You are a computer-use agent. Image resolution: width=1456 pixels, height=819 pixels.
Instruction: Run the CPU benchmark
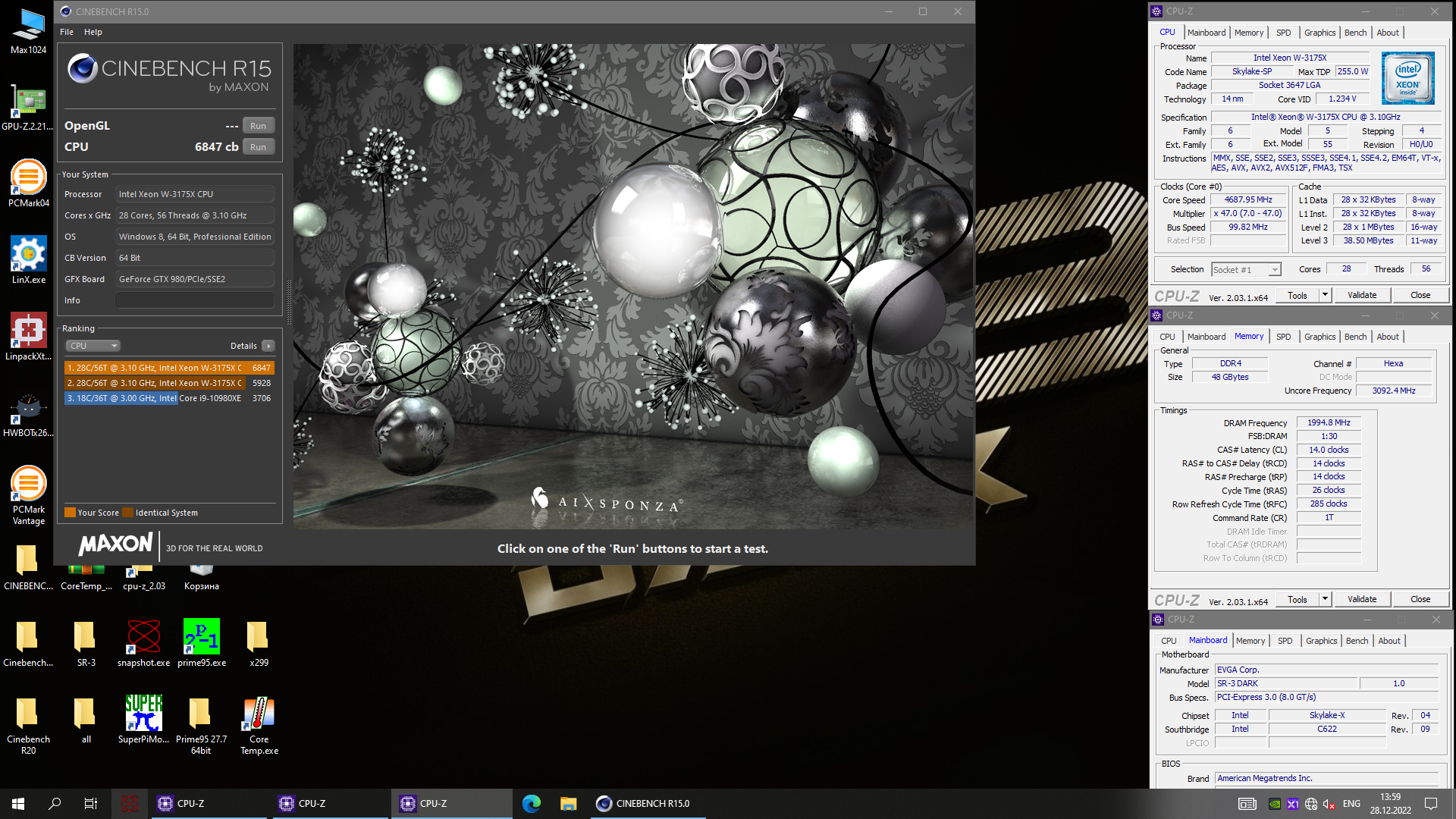pos(258,147)
